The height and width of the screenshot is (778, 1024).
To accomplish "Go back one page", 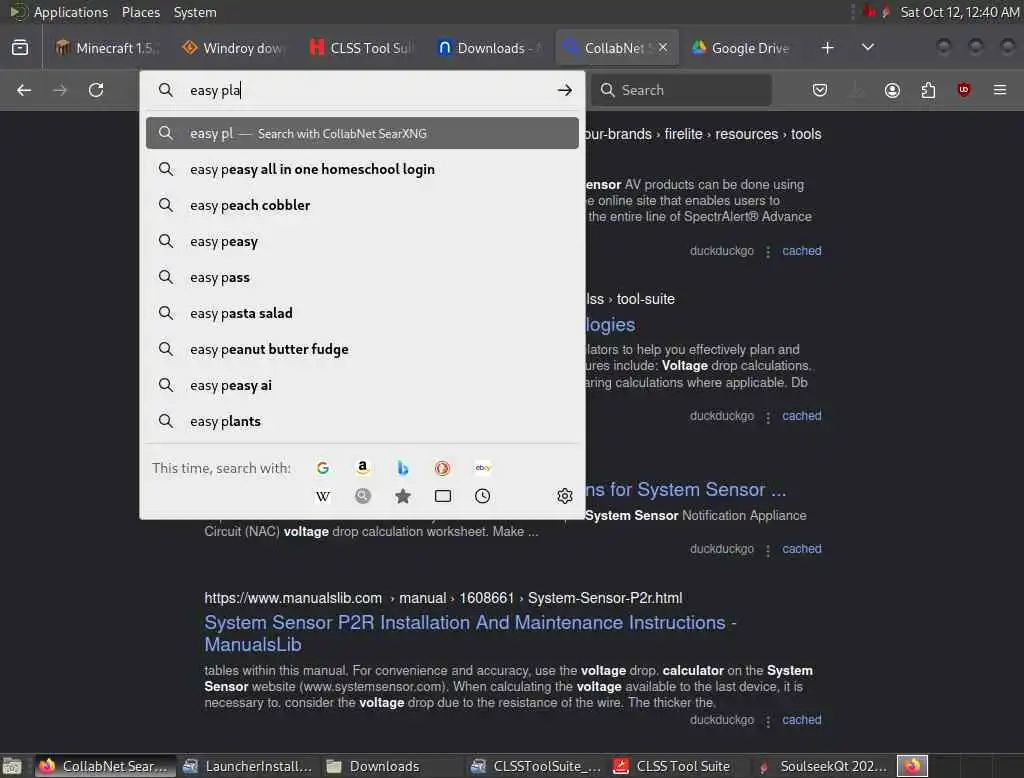I will click(x=24, y=90).
